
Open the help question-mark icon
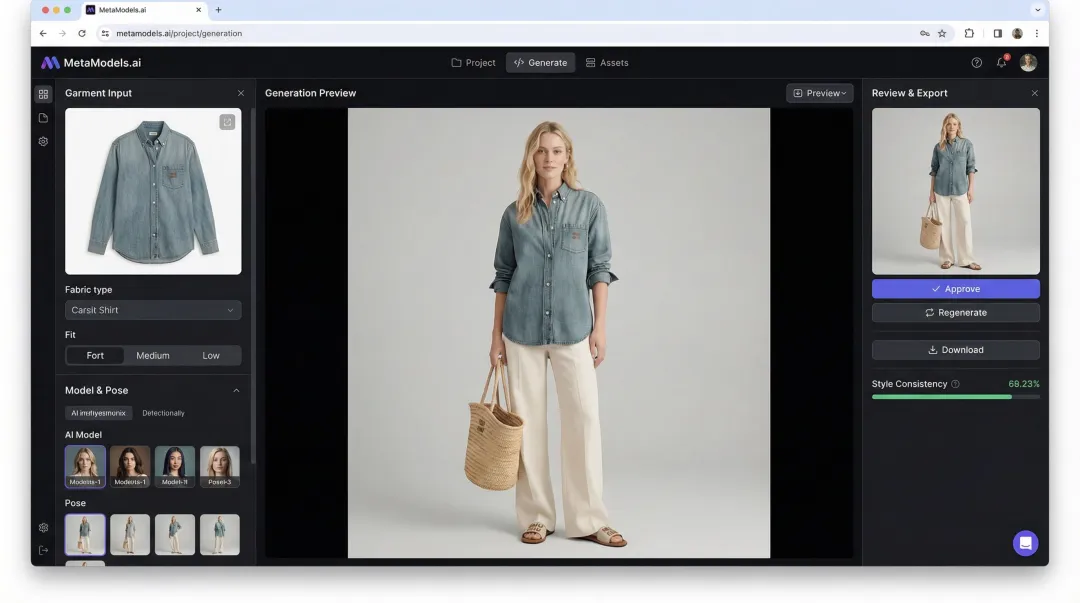point(976,62)
